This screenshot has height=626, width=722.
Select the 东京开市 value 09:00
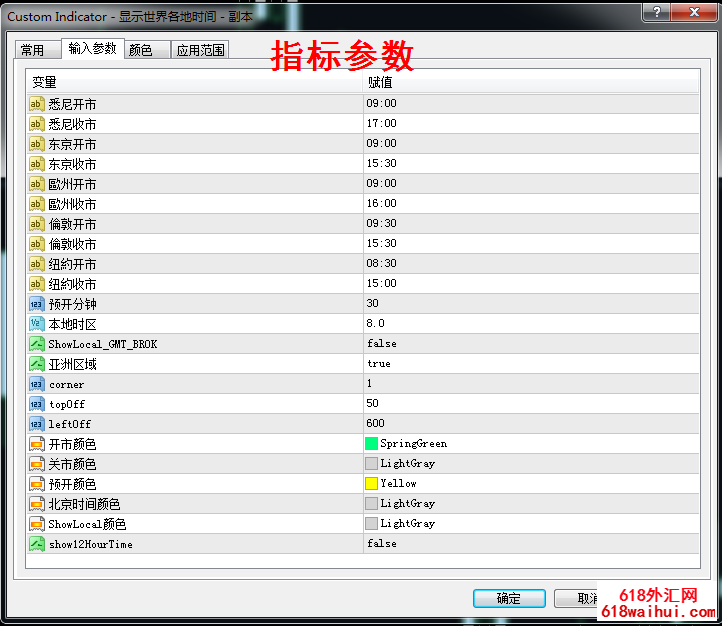click(x=381, y=143)
